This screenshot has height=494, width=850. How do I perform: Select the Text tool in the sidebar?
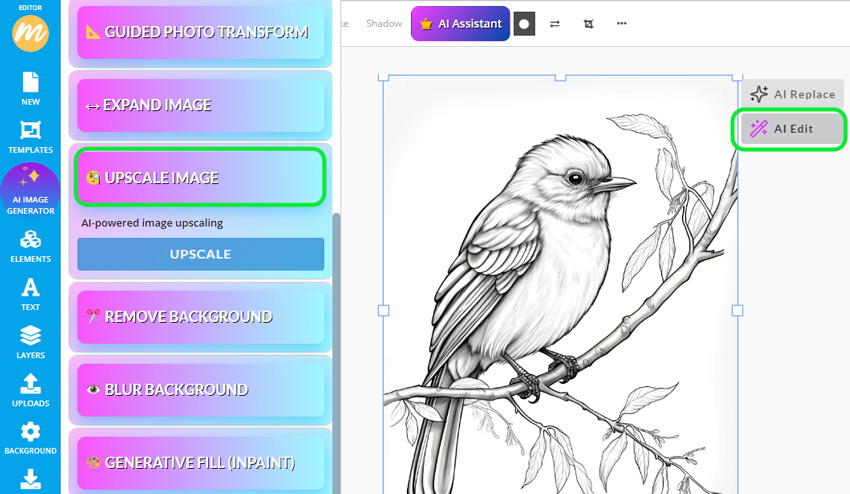(x=30, y=294)
